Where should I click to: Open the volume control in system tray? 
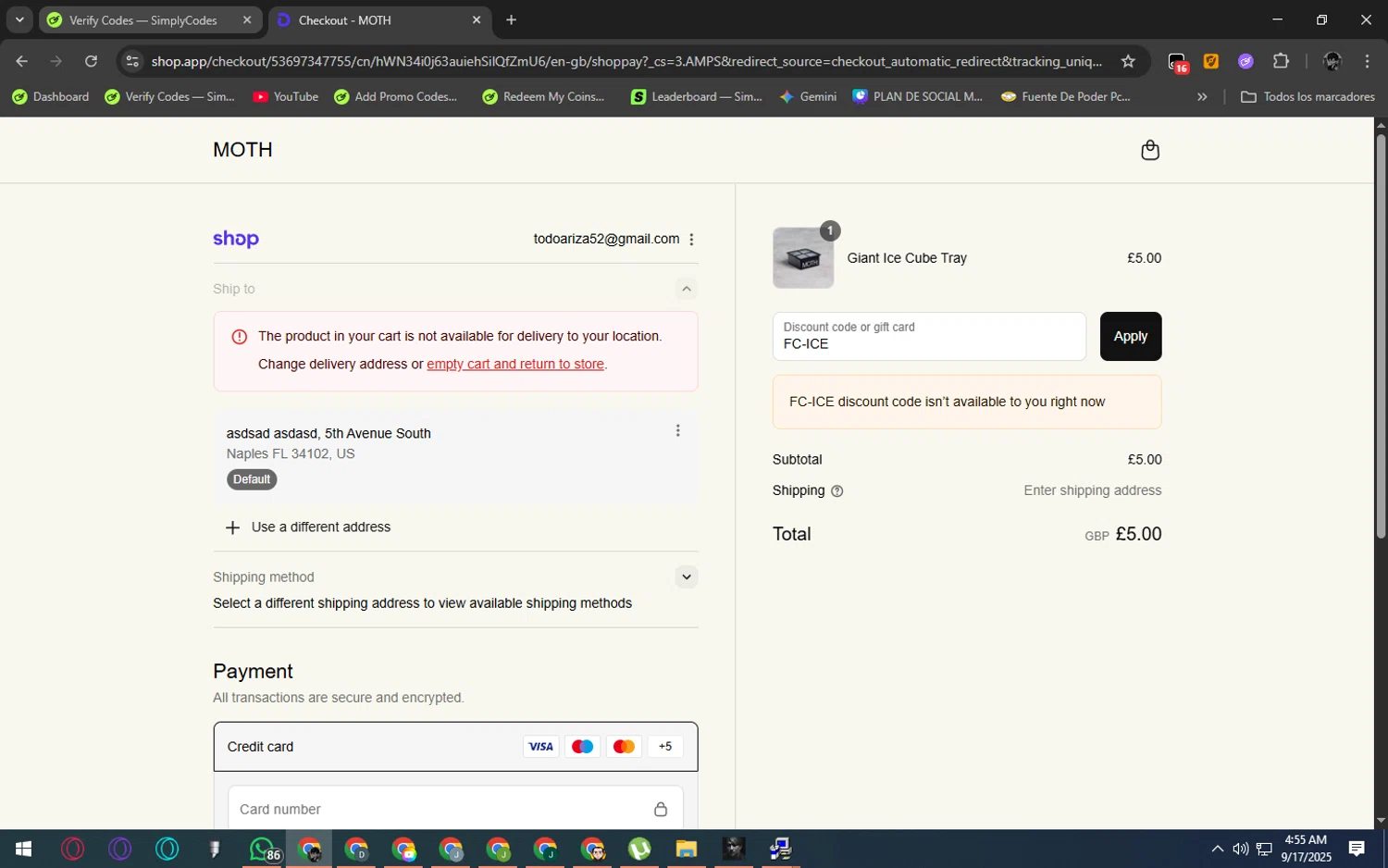1241,849
